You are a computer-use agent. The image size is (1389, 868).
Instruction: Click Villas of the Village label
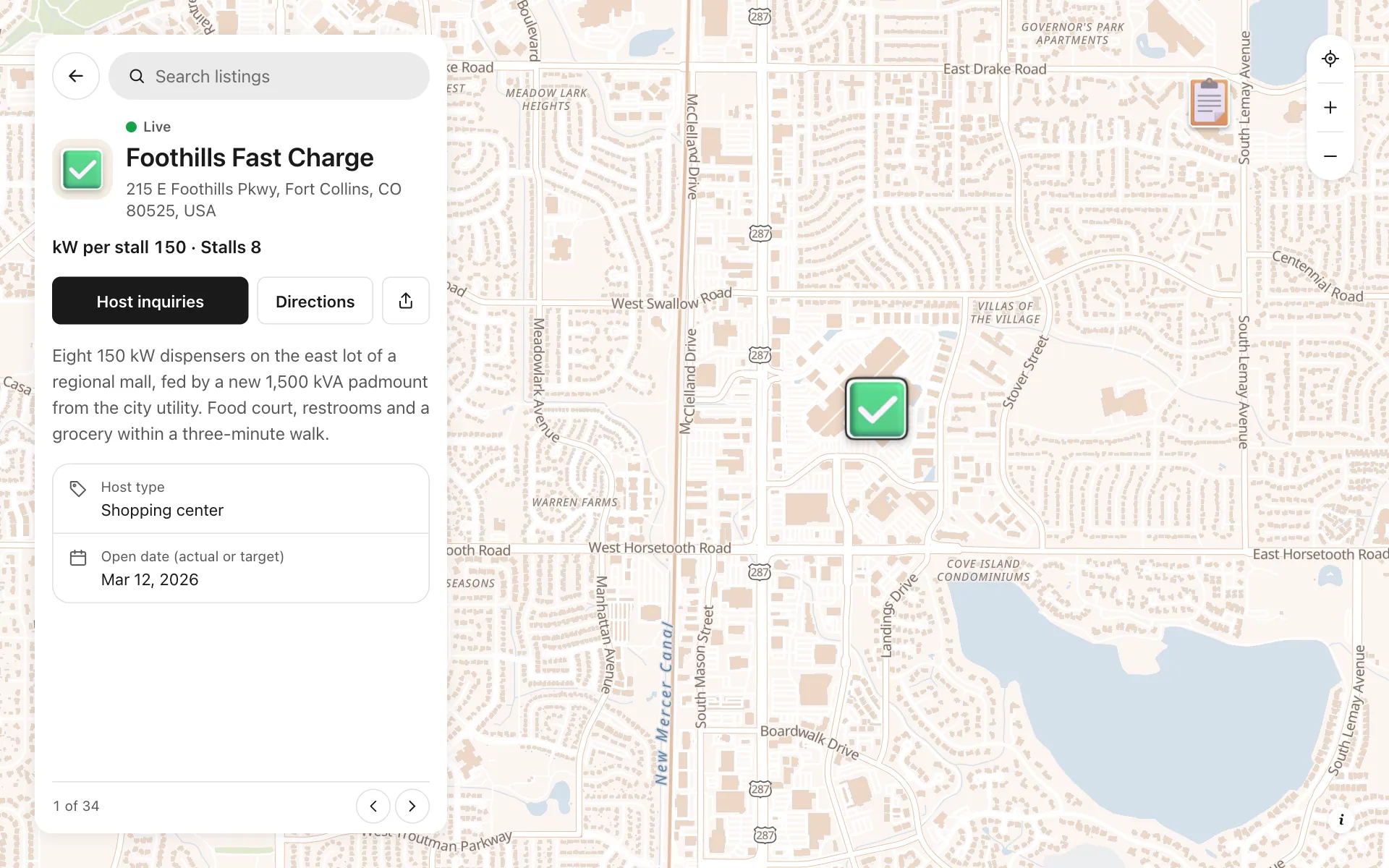click(1005, 312)
